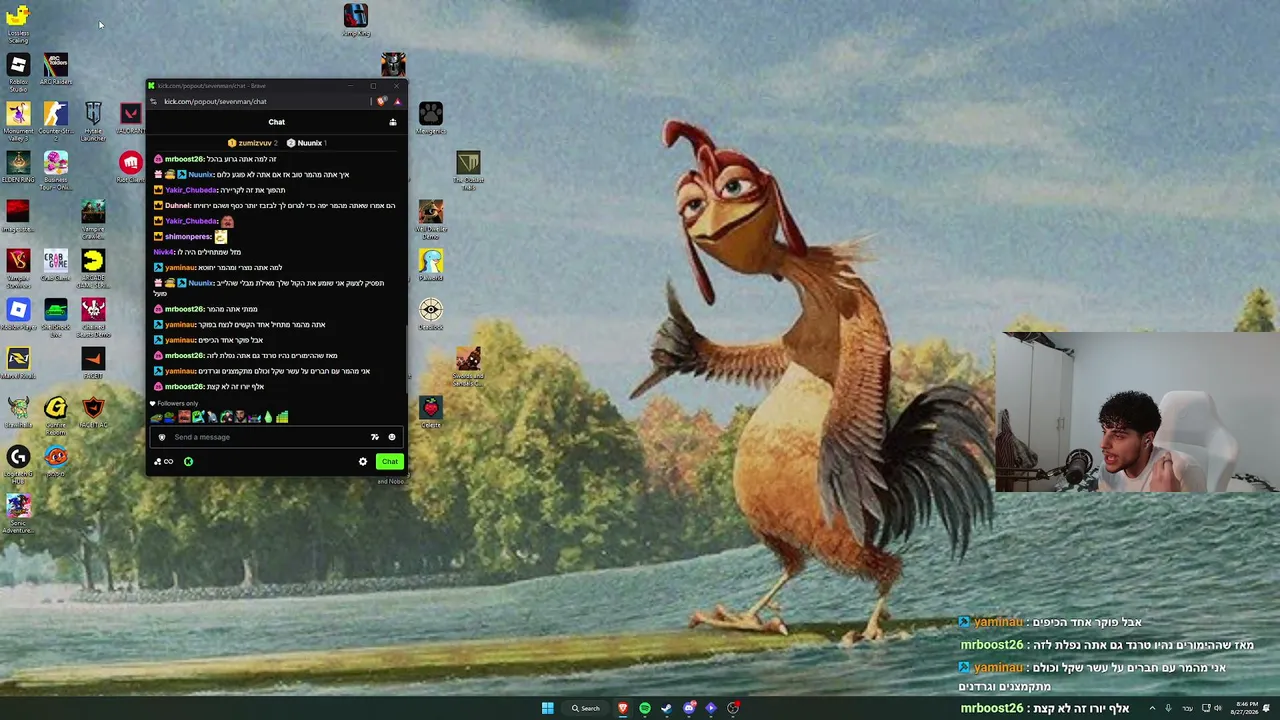Open the FACEIT desktop shortcut
Screen dimensions: 1280x720
point(93,363)
